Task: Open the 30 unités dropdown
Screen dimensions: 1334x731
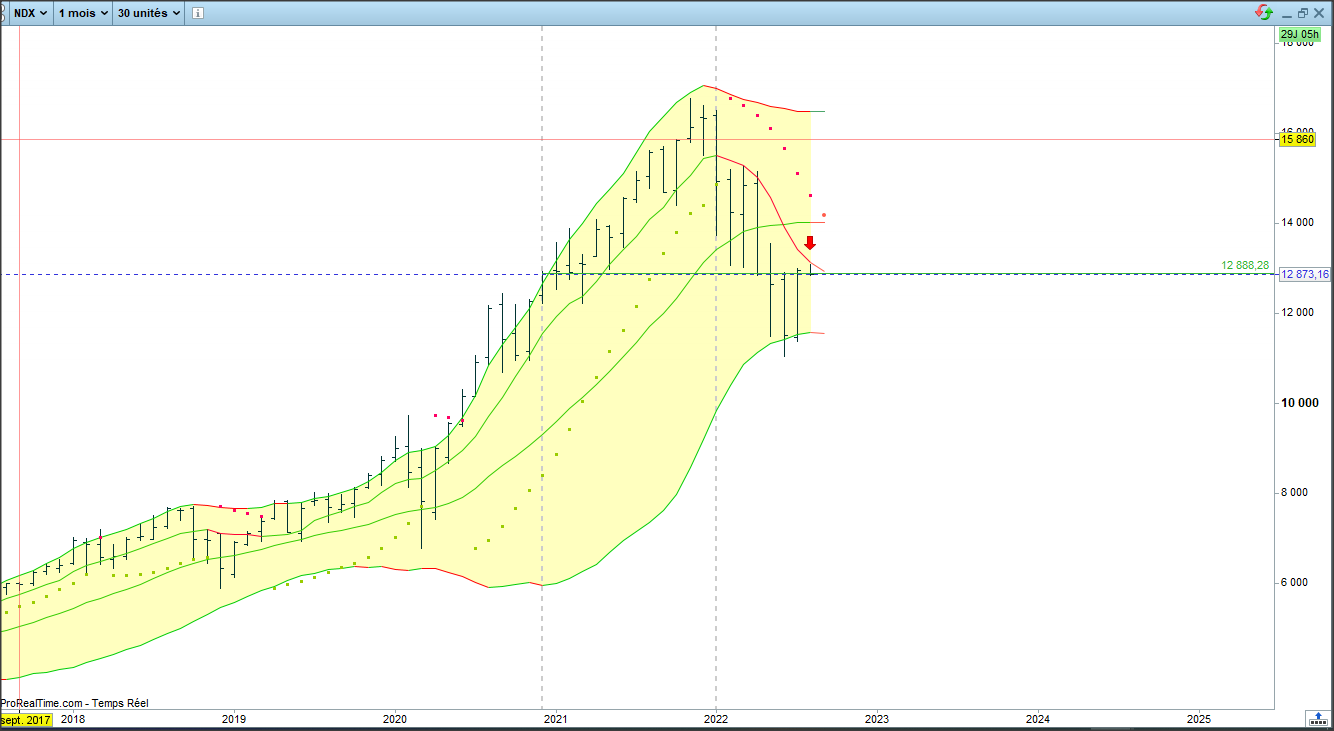Action: pos(149,13)
